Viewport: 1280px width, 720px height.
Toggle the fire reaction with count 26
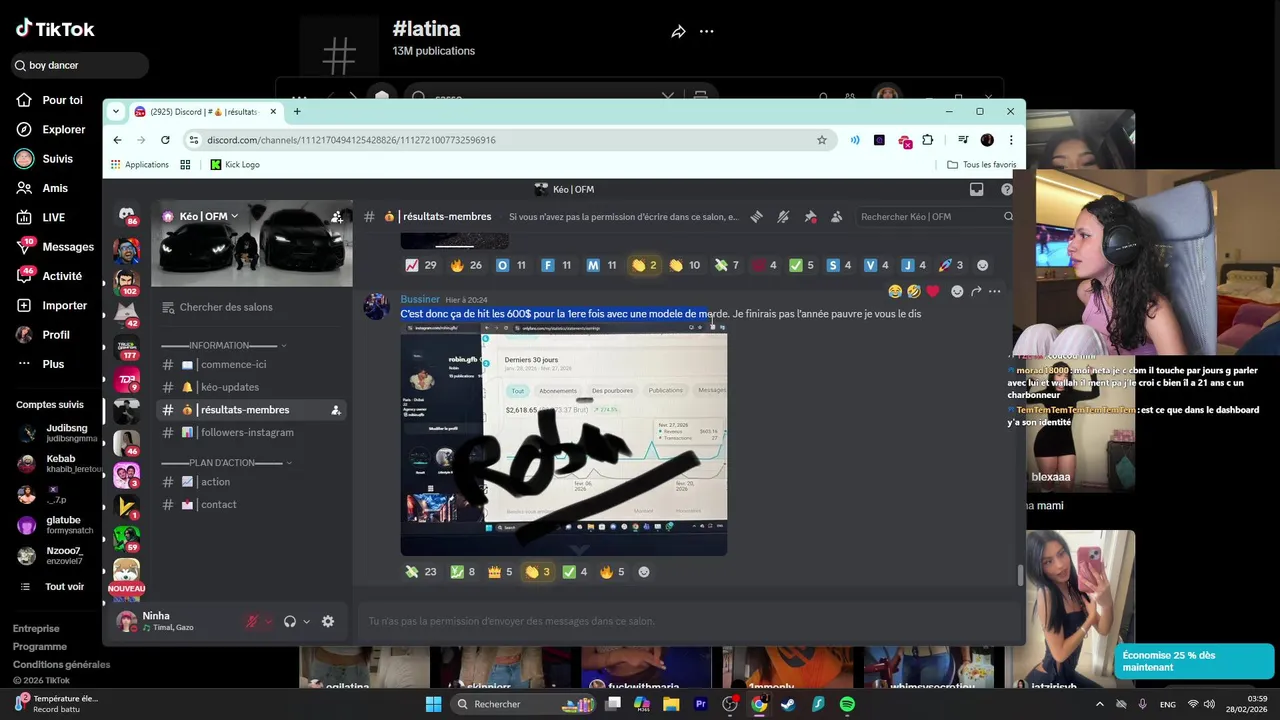pyautogui.click(x=466, y=265)
